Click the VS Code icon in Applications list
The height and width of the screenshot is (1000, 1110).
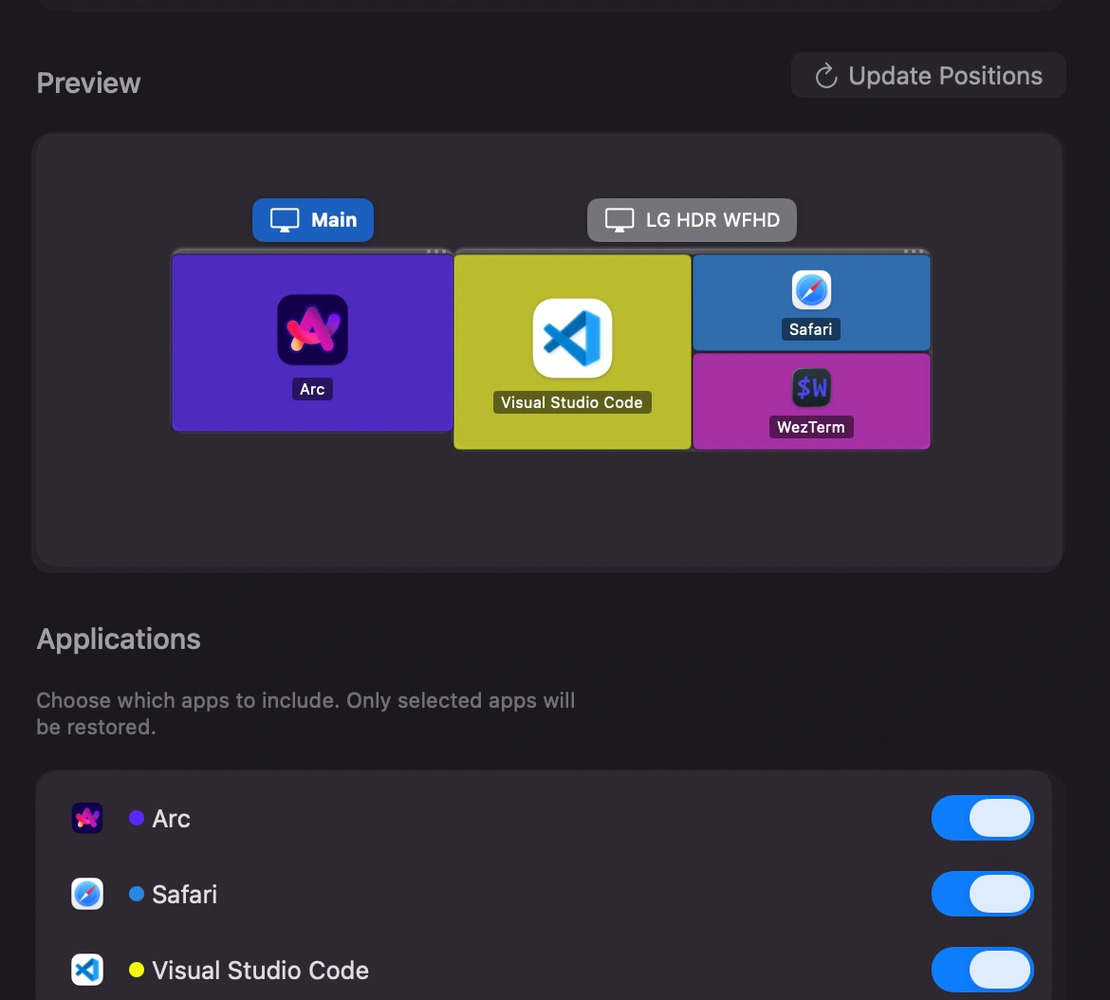pos(87,970)
